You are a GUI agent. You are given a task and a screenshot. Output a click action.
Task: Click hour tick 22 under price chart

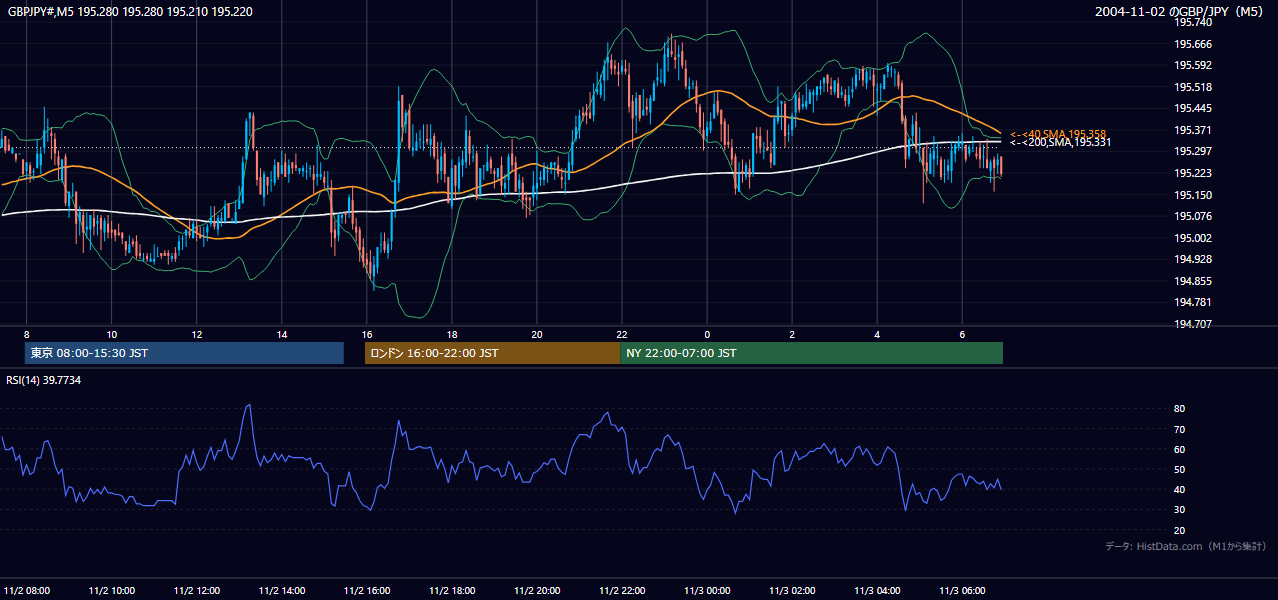622,334
